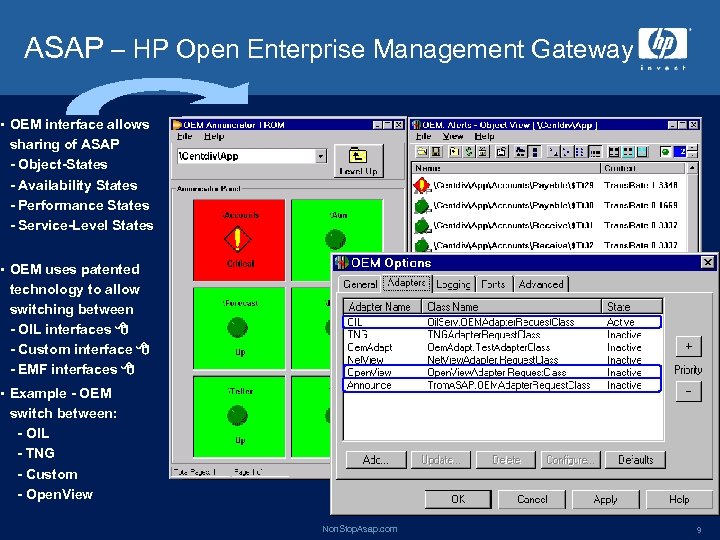Image resolution: width=720 pixels, height=540 pixels.
Task: Close the OEM Options dialog
Action: pos(708,262)
